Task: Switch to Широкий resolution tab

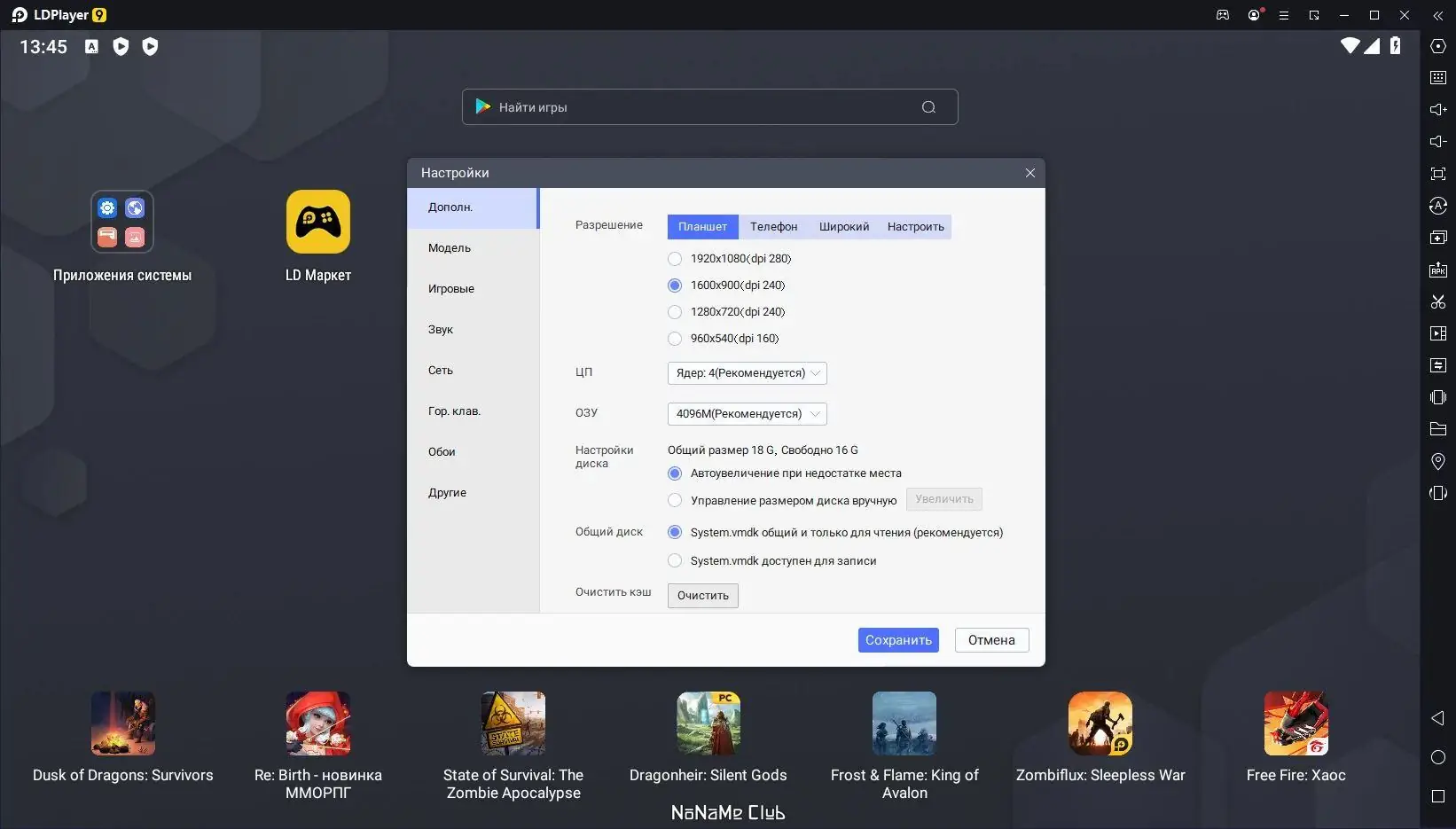Action: coord(844,227)
